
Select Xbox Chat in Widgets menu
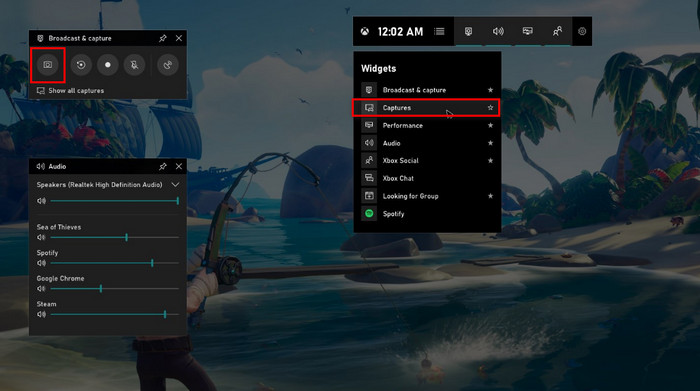pos(427,178)
